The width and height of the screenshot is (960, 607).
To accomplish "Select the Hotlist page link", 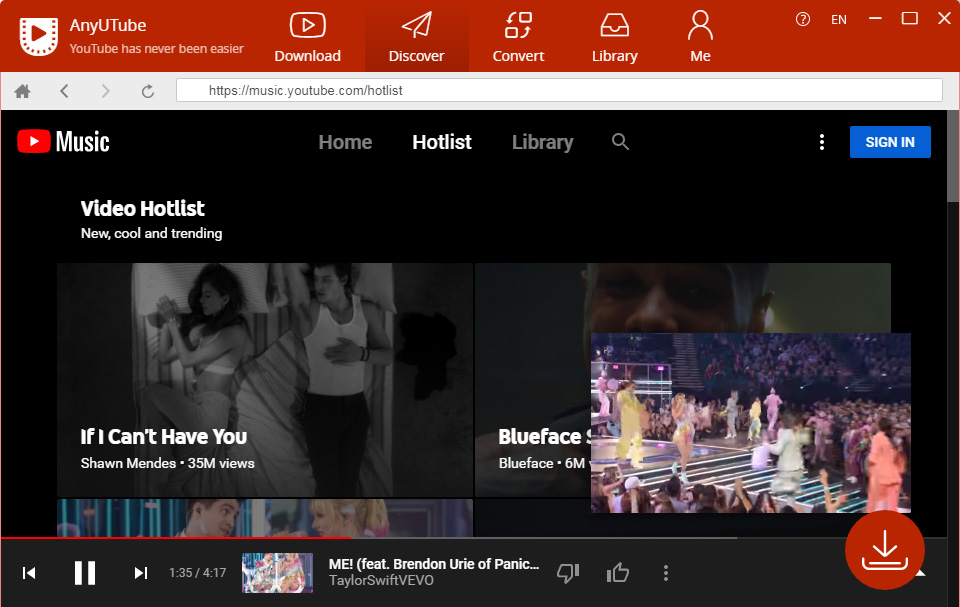I will (442, 142).
